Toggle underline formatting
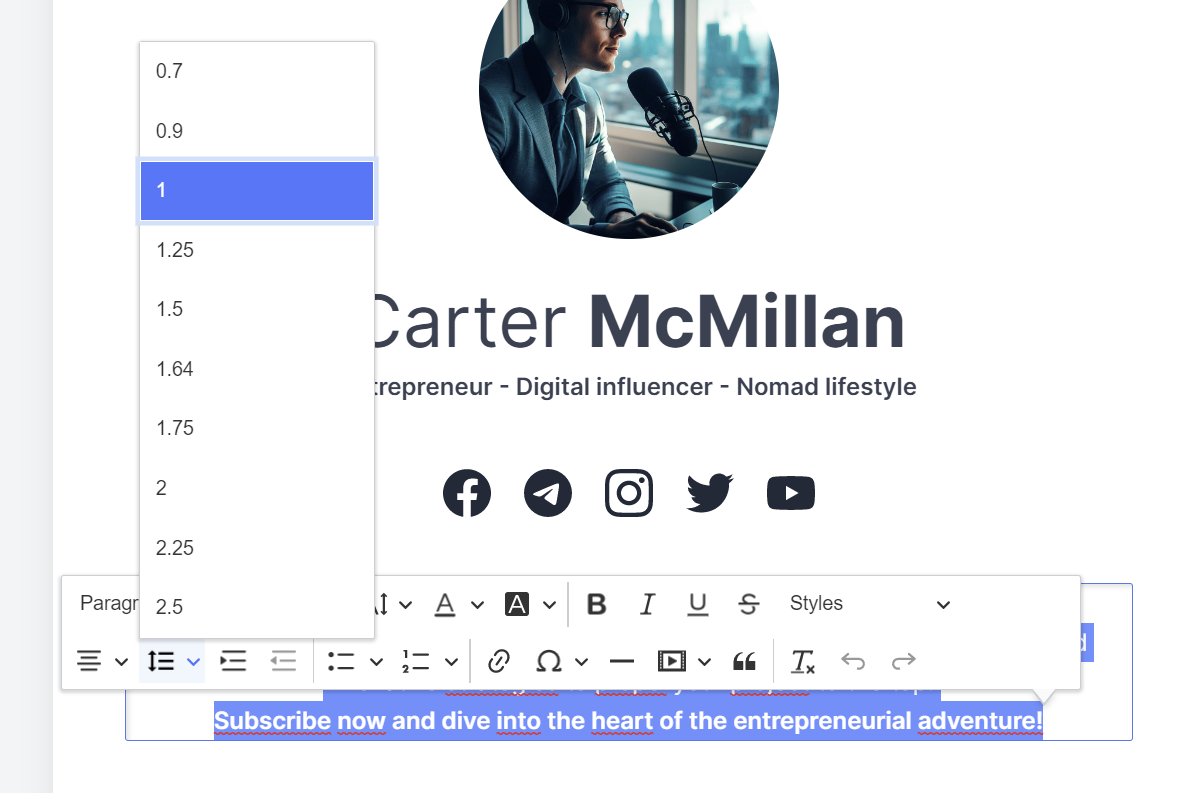This screenshot has width=1198, height=793. [697, 604]
